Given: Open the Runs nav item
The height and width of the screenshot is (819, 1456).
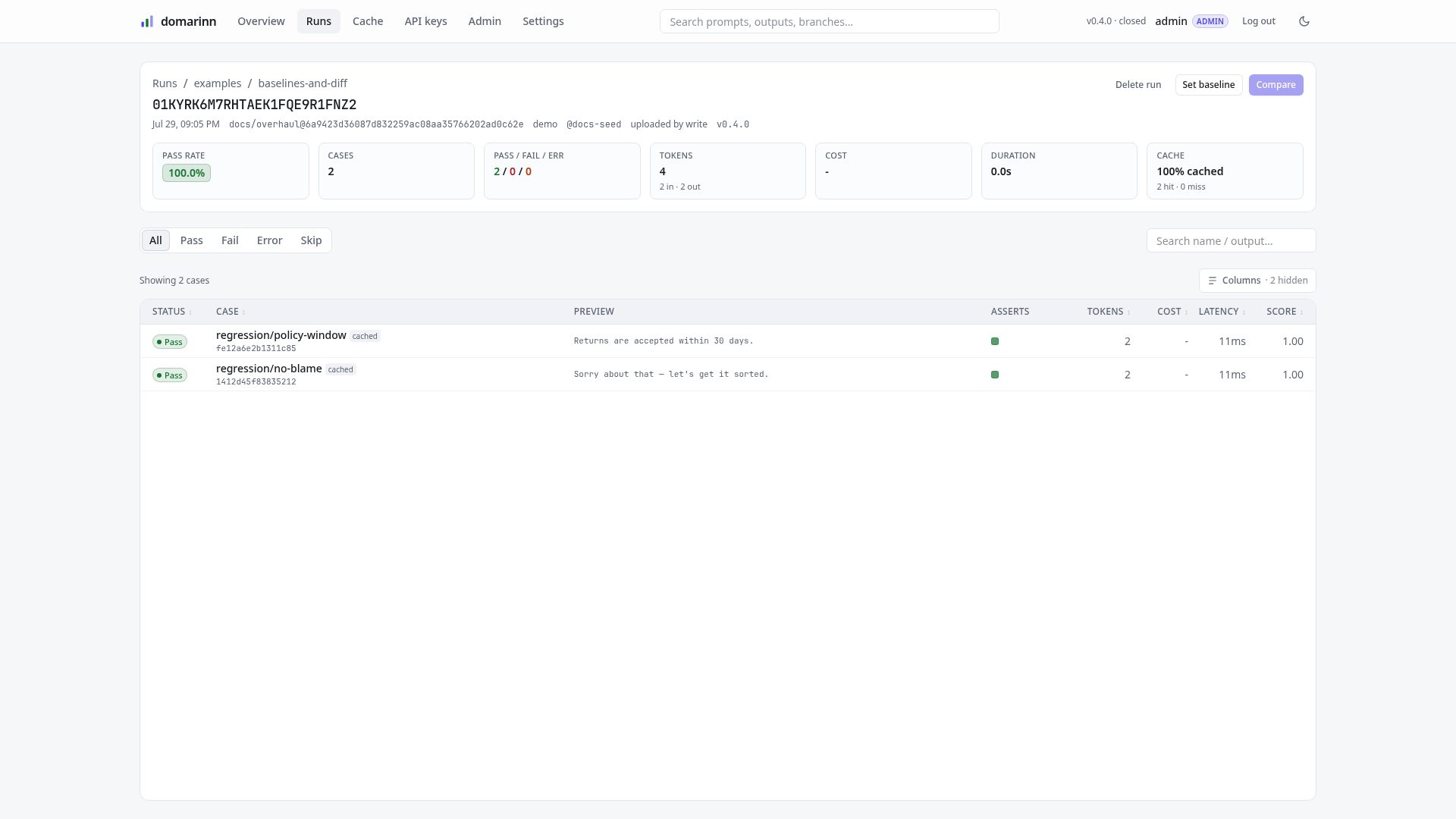Looking at the screenshot, I should click(318, 21).
